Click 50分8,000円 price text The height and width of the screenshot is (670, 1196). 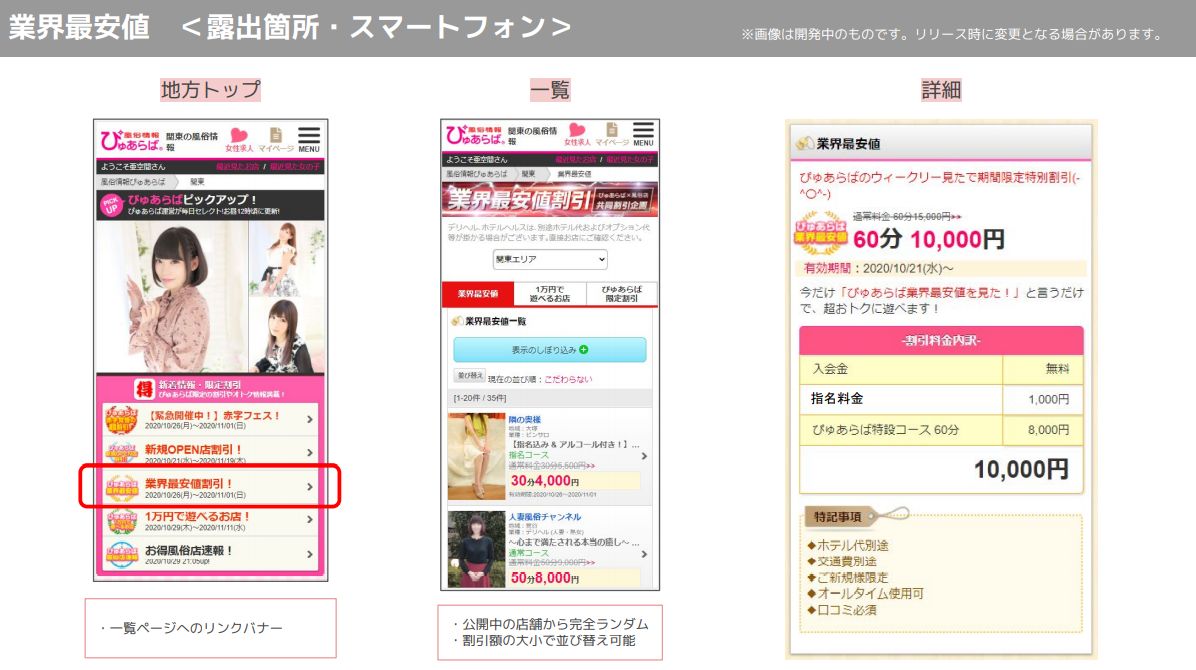(545, 578)
